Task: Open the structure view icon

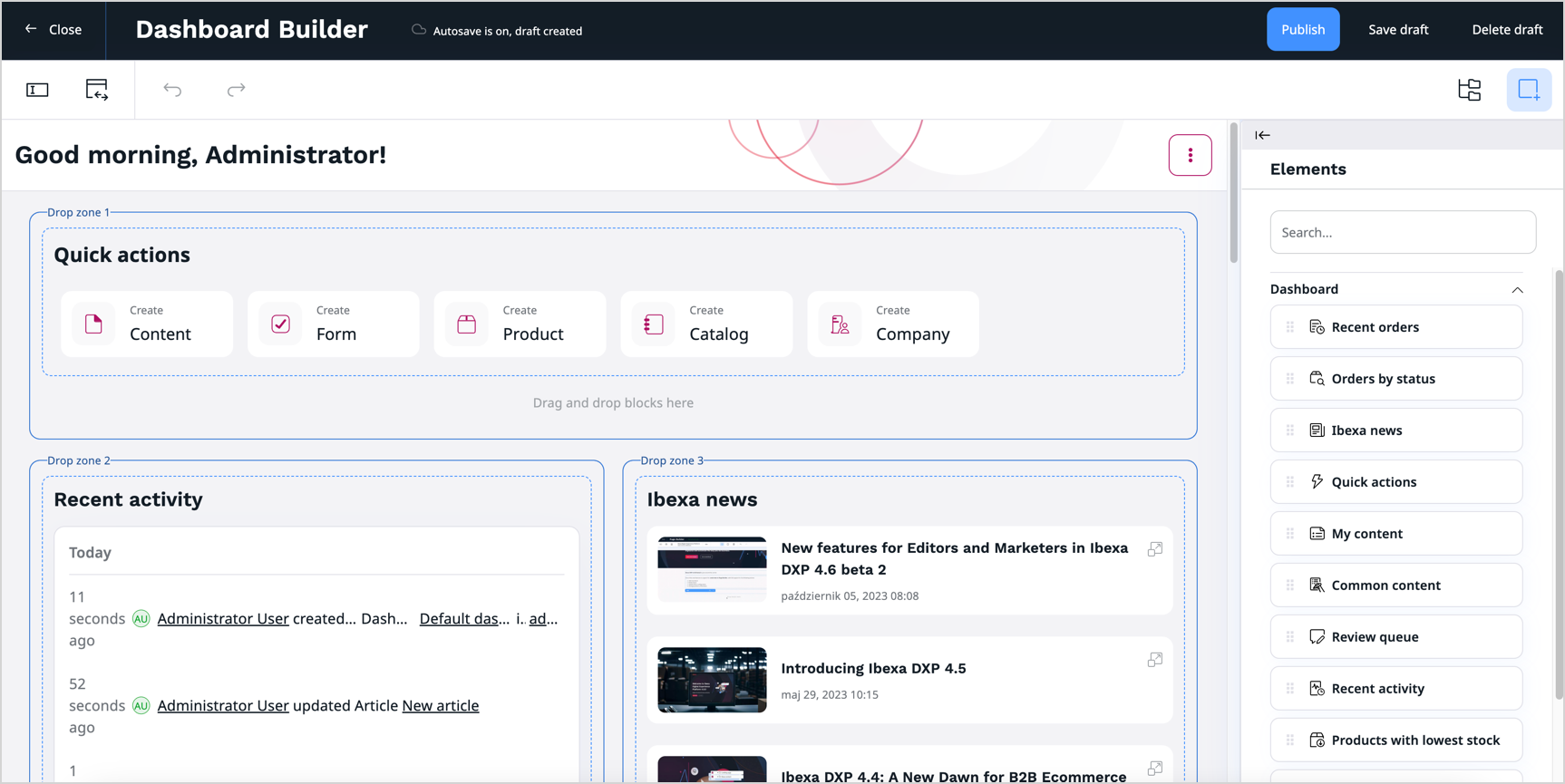Action: tap(1469, 90)
